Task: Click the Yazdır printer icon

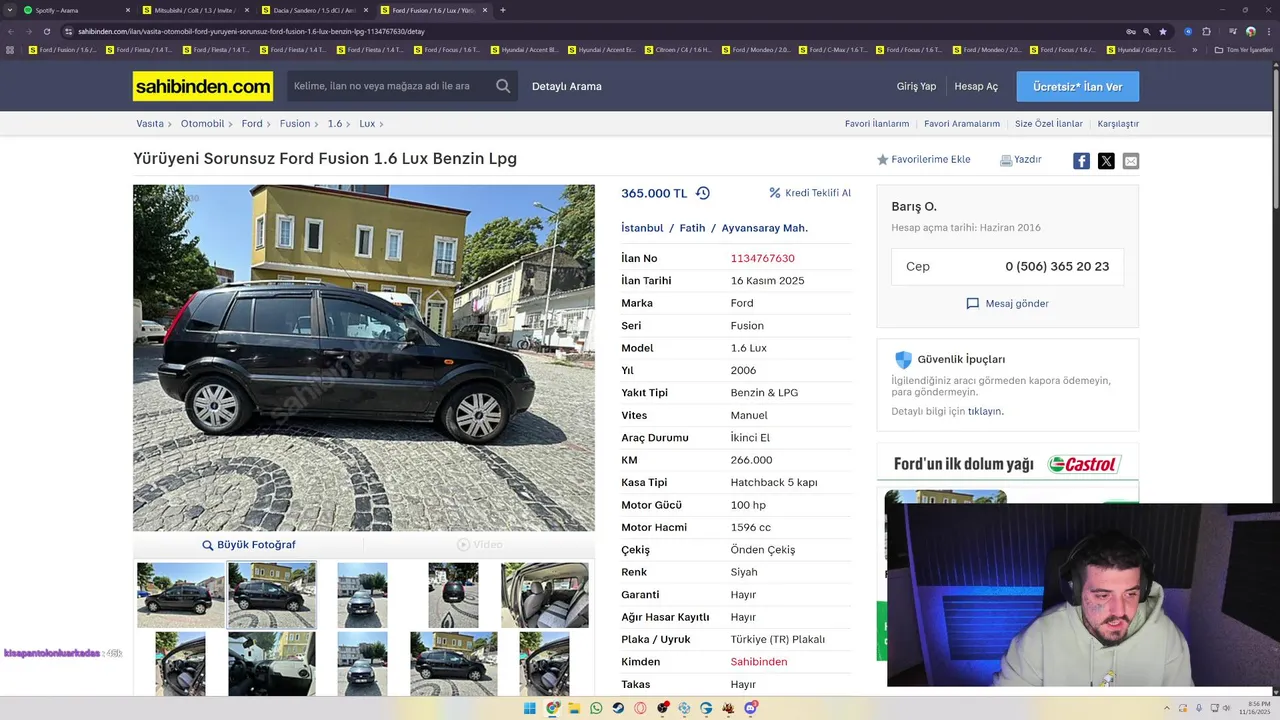Action: pos(1006,160)
